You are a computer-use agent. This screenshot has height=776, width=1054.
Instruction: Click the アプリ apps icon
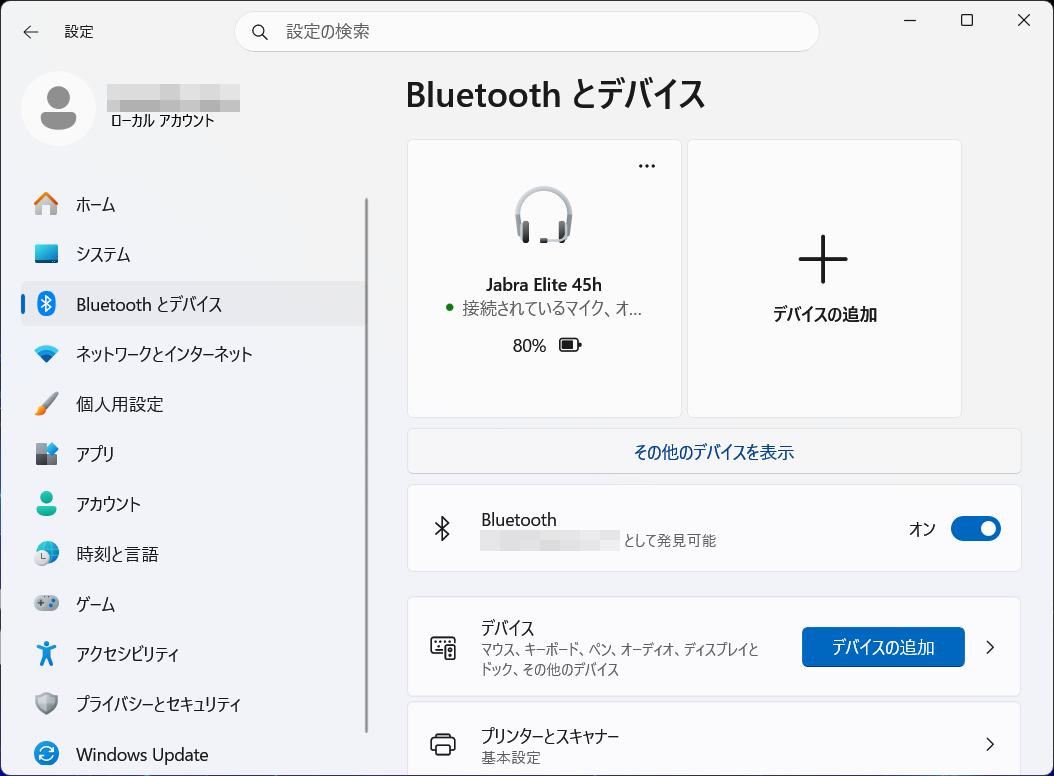tap(46, 454)
